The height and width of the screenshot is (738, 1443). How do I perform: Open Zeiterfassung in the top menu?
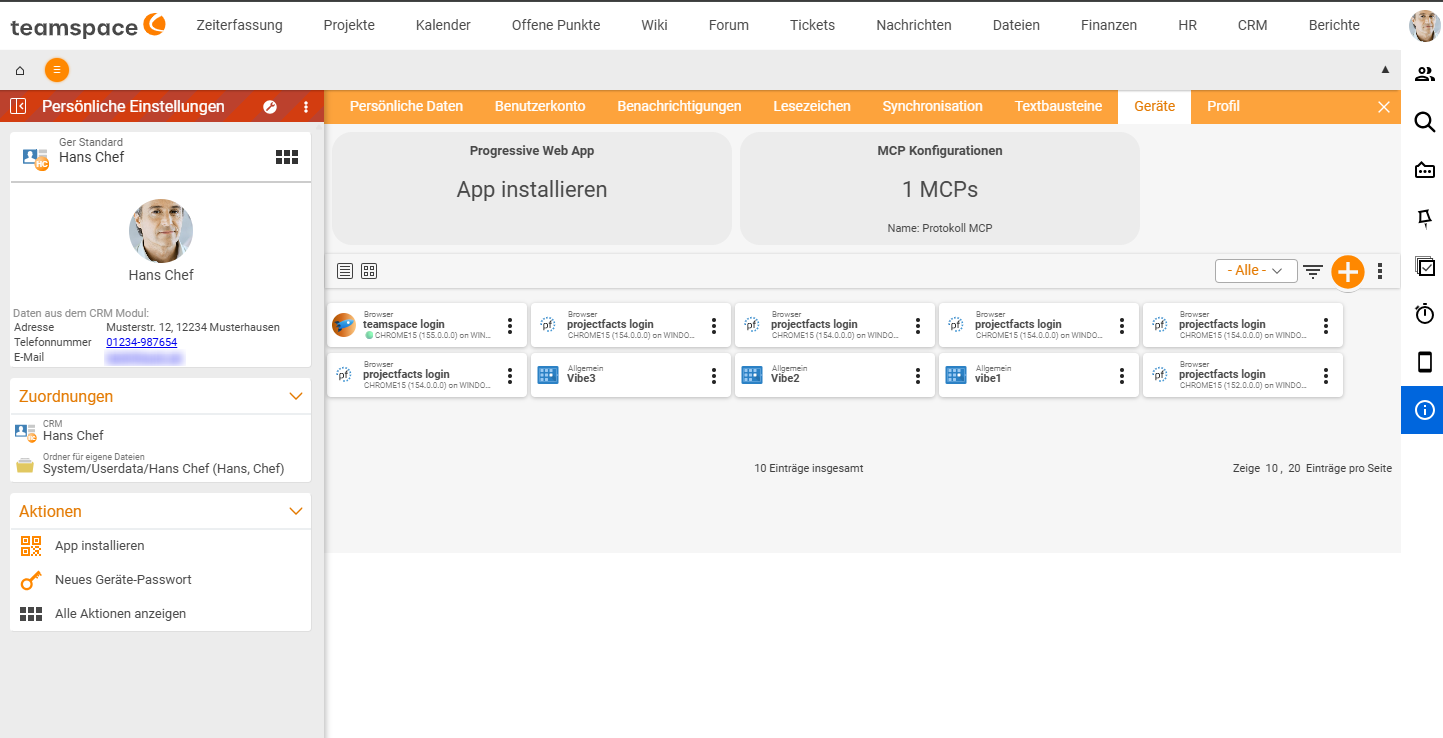tap(239, 25)
